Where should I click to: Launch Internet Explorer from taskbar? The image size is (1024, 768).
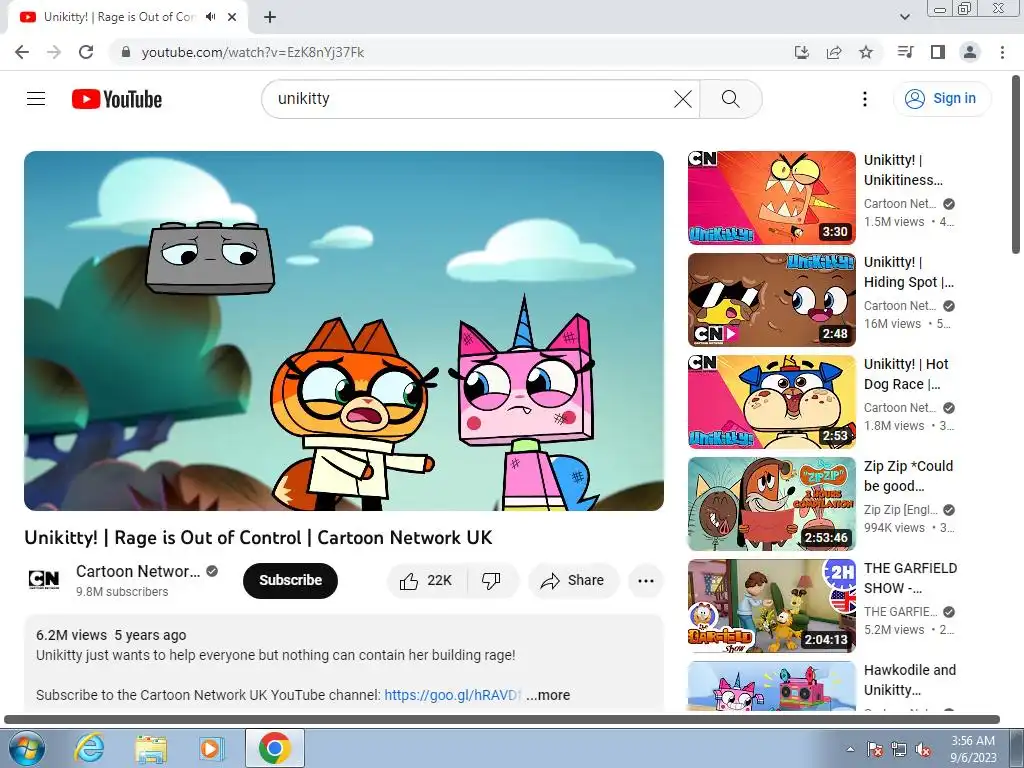click(x=88, y=748)
